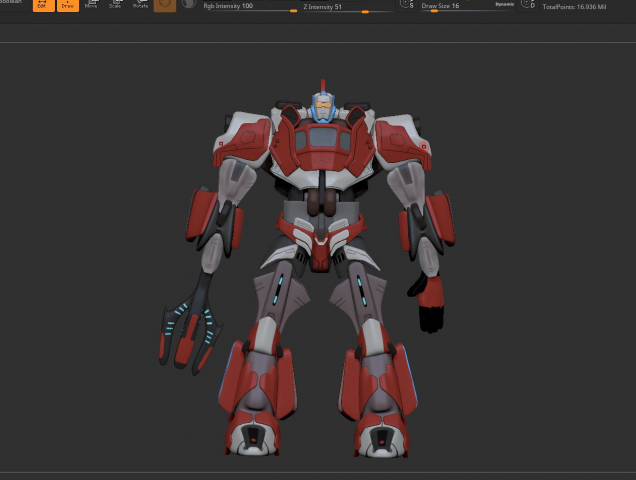This screenshot has height=480, width=636.
Task: Toggle Draw mode button
Action: [x=68, y=5]
